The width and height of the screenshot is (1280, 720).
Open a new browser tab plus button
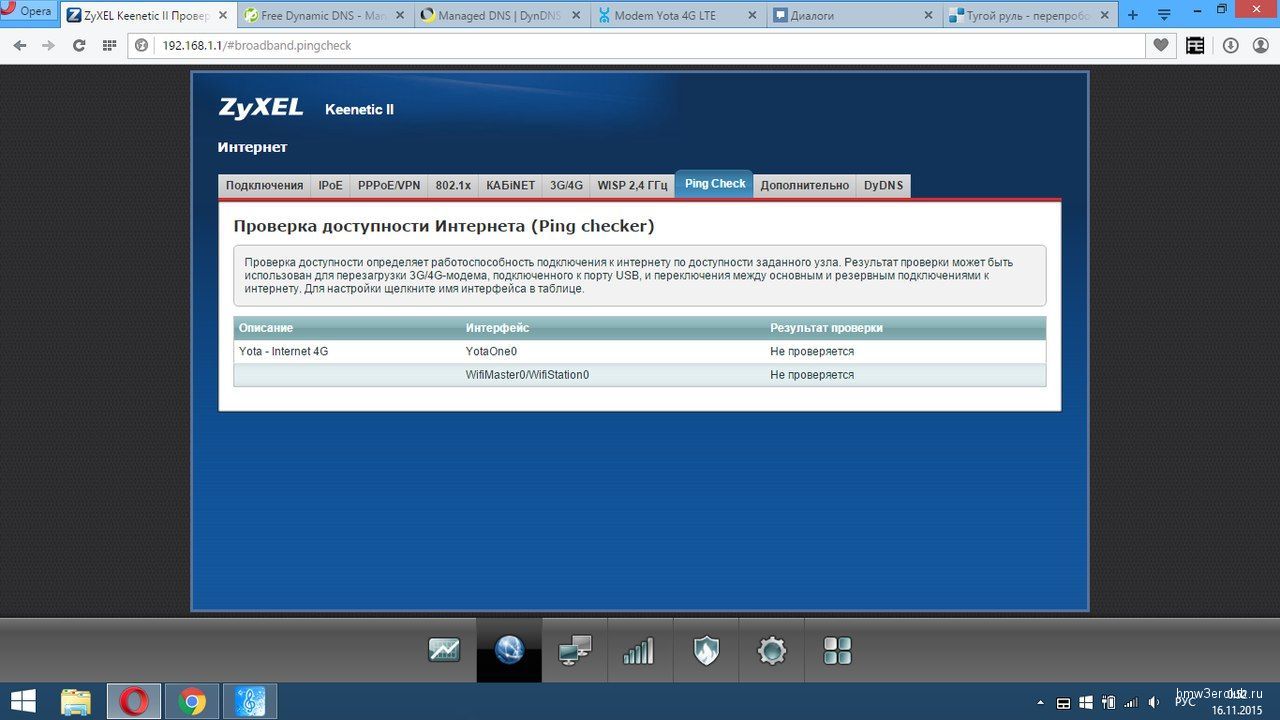1132,15
